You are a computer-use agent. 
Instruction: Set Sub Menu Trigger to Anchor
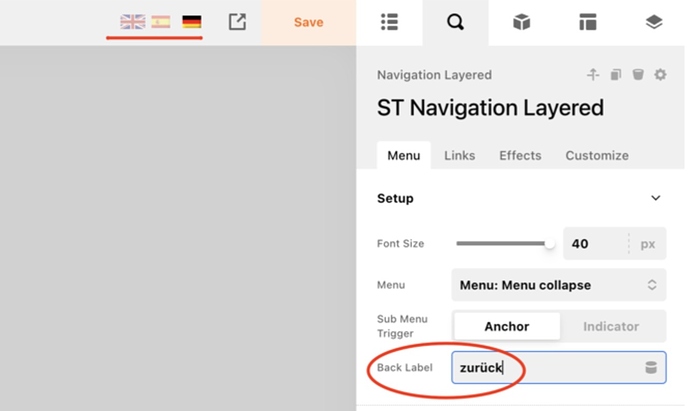point(506,326)
